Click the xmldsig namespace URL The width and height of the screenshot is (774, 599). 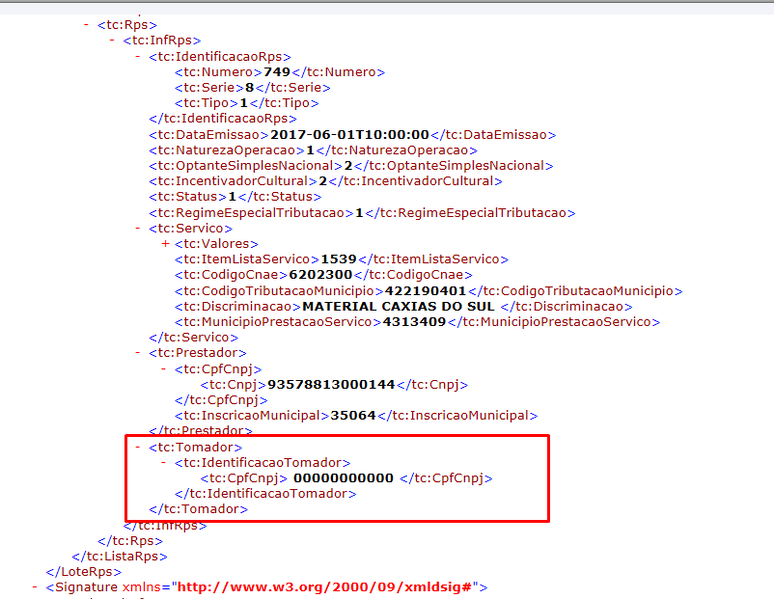coord(325,587)
